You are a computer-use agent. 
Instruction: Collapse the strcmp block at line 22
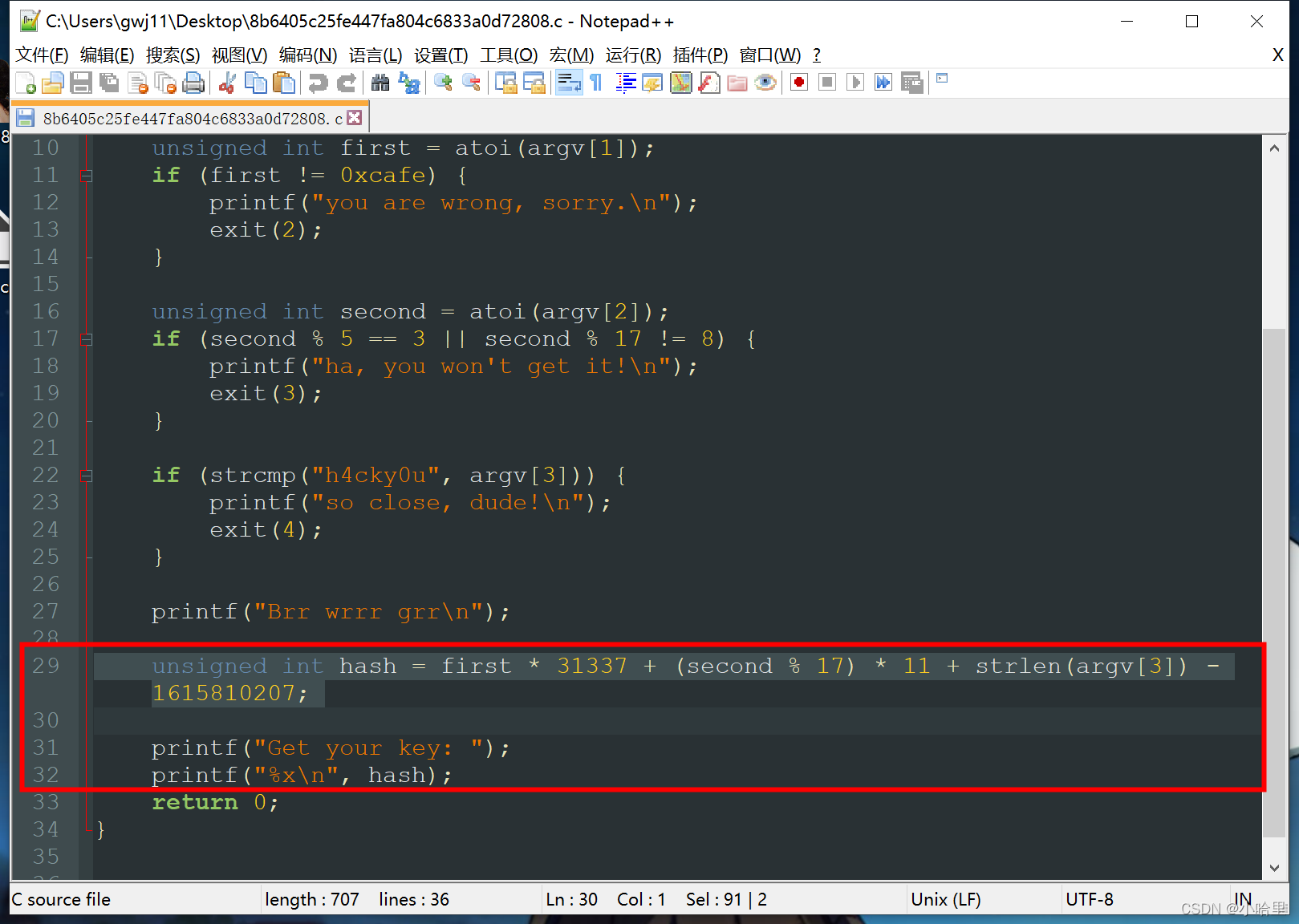tap(86, 476)
